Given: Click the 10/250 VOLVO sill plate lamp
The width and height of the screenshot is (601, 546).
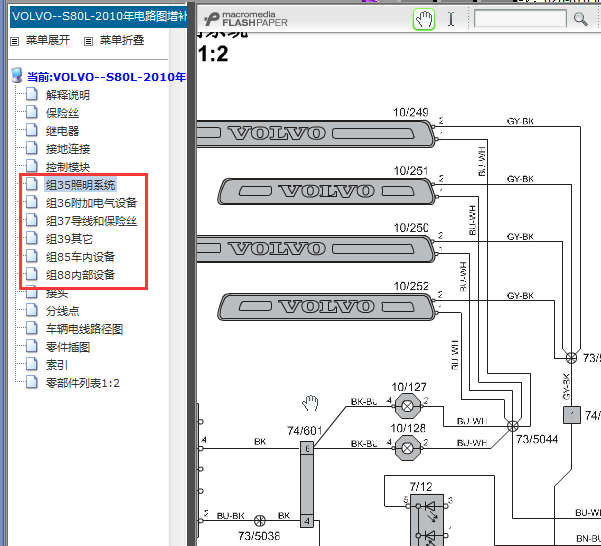Looking at the screenshot, I should [x=316, y=249].
